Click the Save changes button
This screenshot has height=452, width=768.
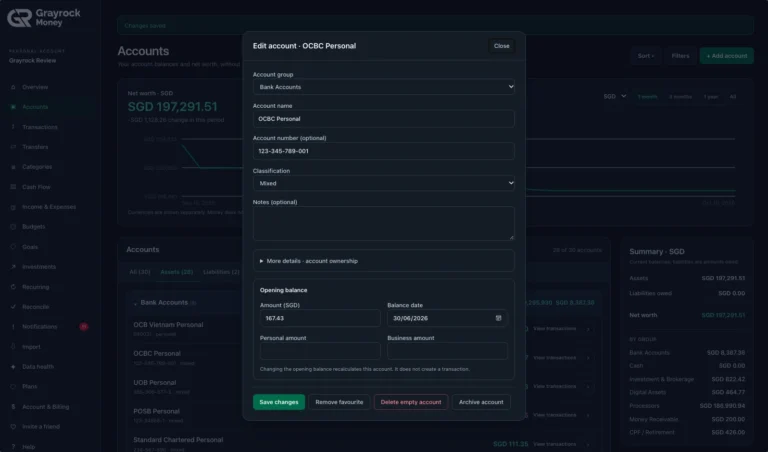tap(279, 402)
